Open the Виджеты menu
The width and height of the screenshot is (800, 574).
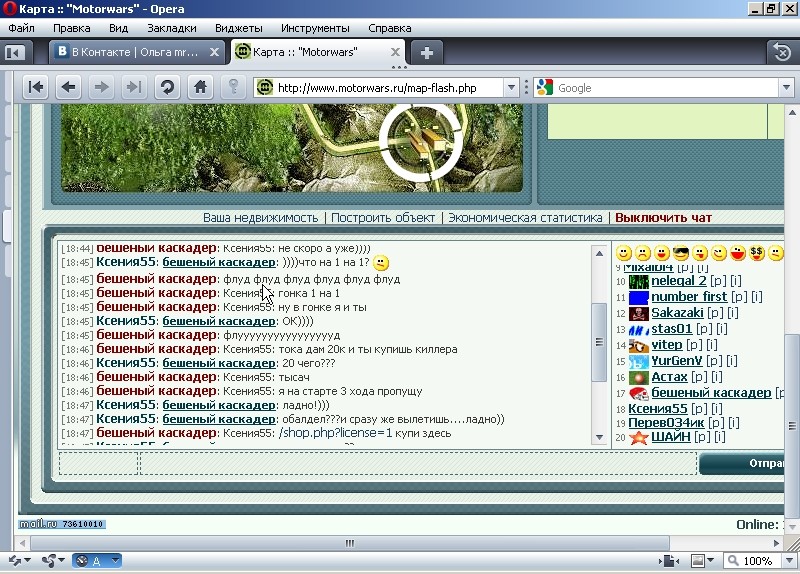click(x=239, y=28)
